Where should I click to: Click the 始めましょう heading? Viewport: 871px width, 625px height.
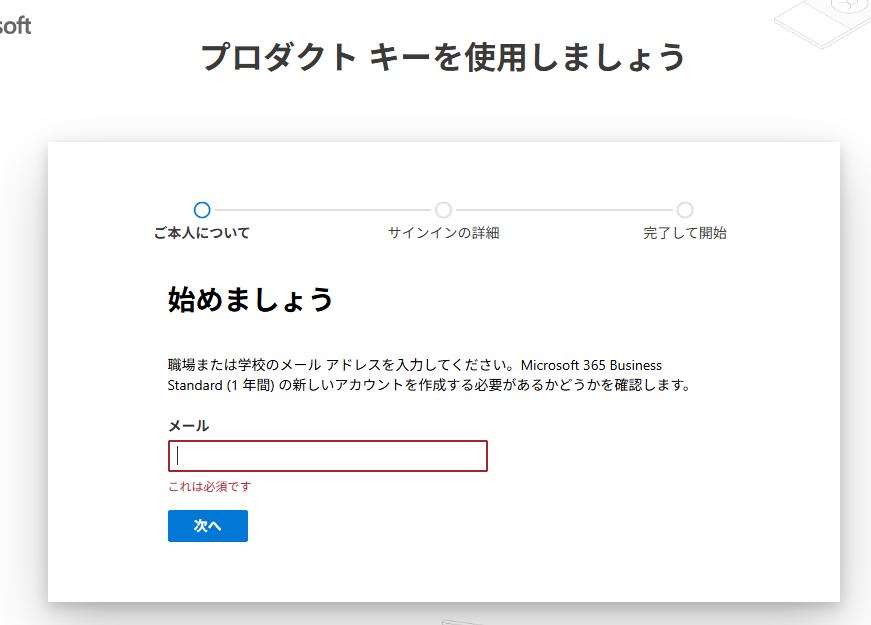click(250, 299)
